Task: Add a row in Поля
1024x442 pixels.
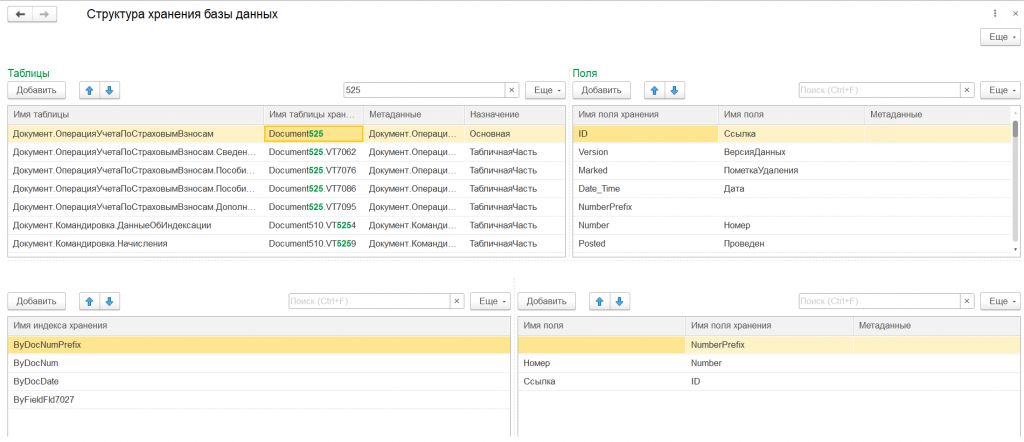Action: click(x=601, y=90)
